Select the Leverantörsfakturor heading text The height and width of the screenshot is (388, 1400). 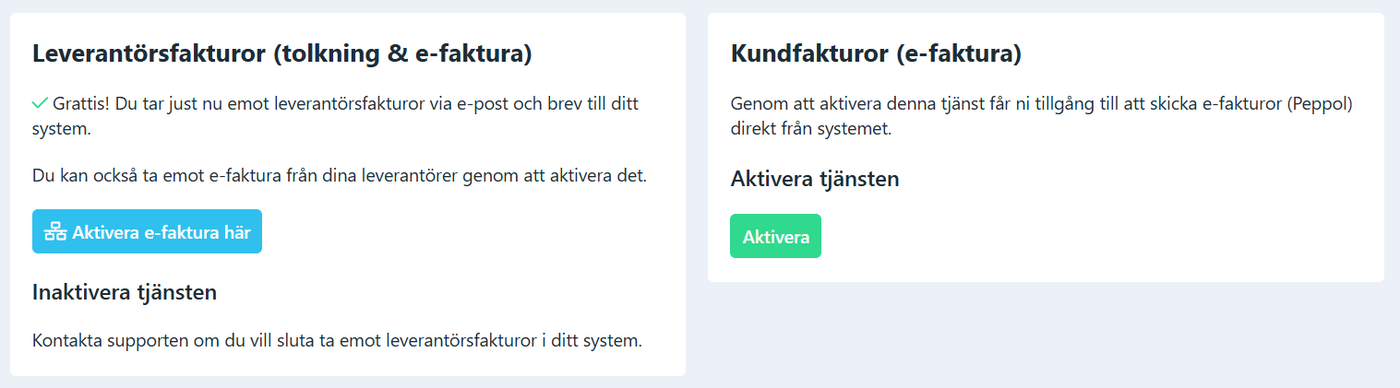(x=281, y=54)
